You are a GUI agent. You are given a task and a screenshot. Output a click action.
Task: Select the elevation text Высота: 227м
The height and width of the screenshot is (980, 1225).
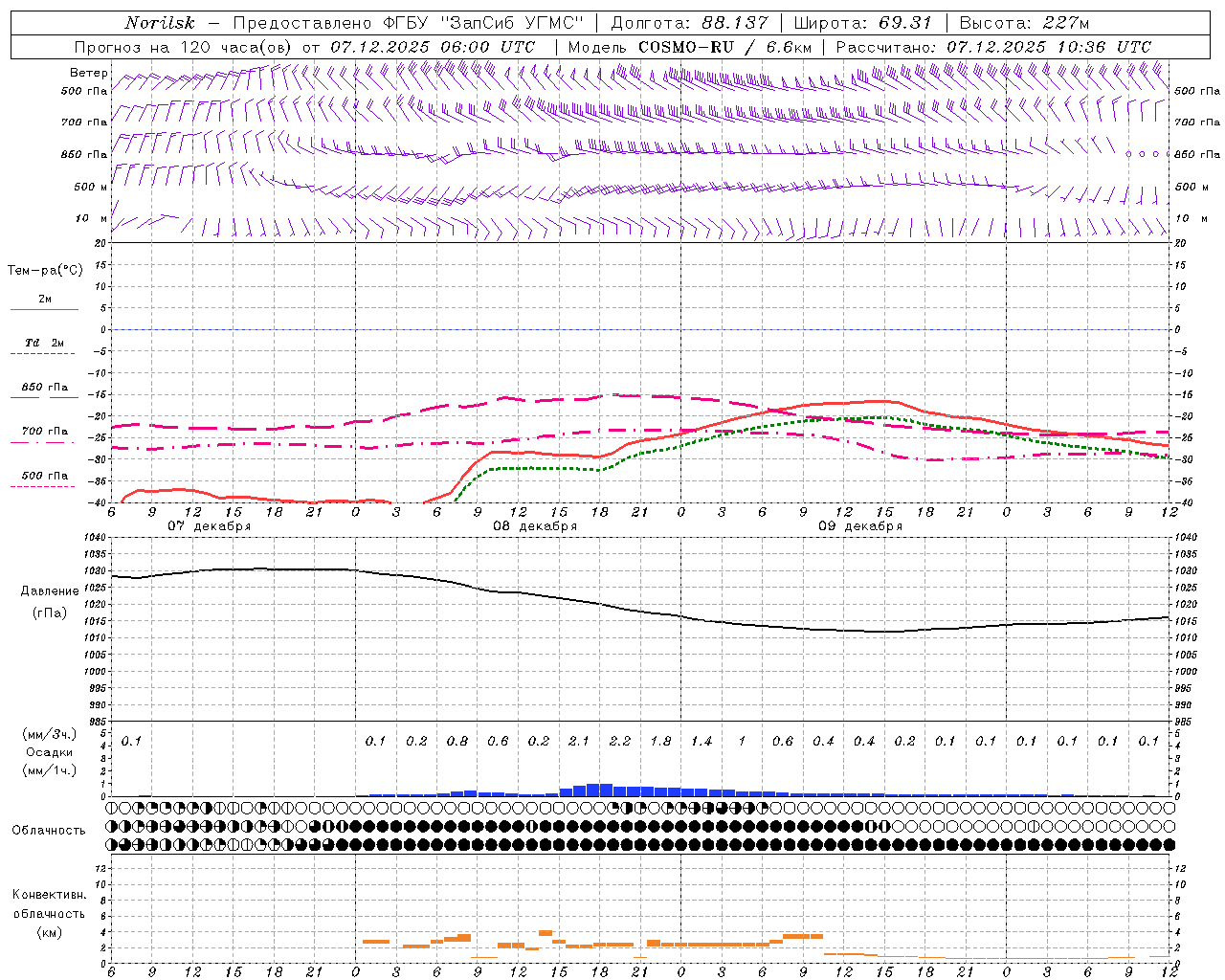click(1024, 23)
